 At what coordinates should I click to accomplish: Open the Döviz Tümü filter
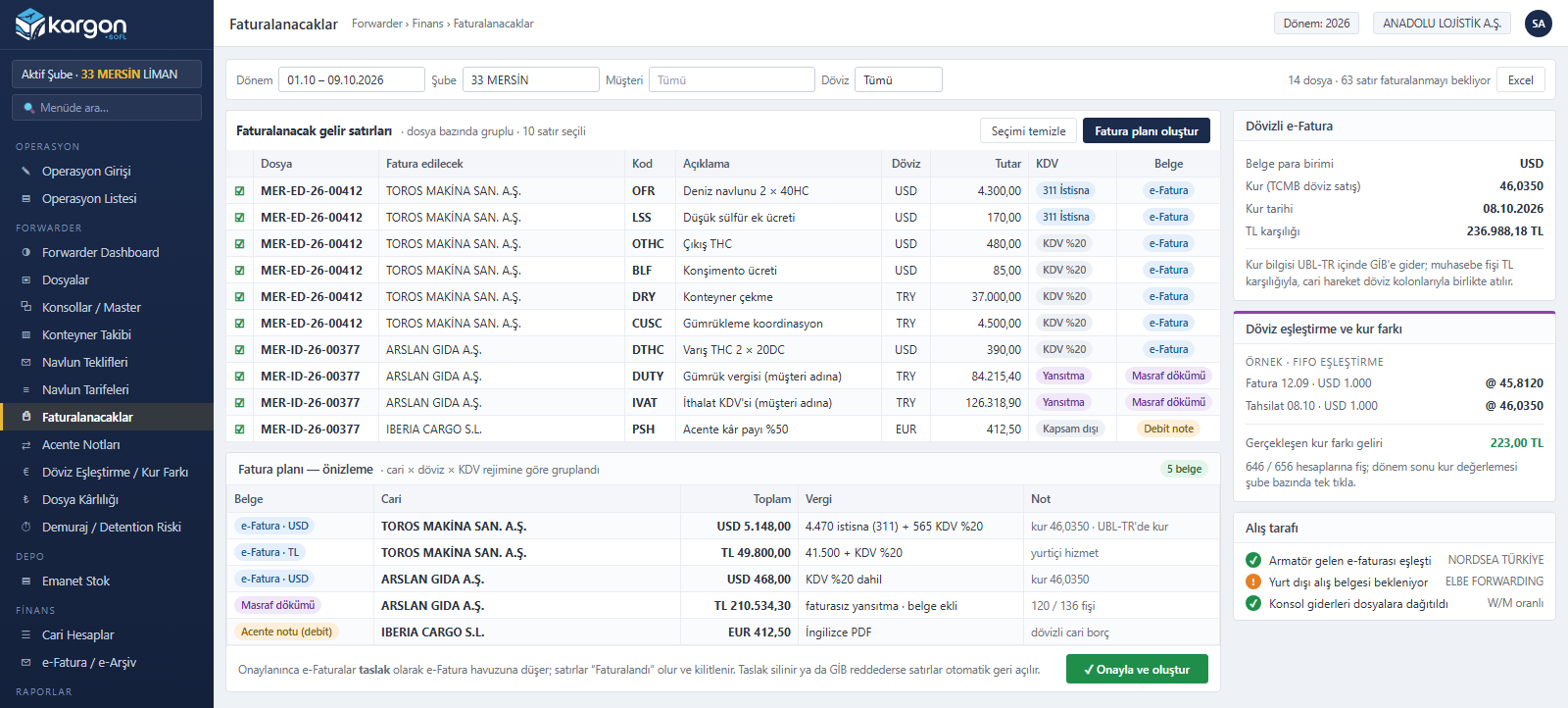click(899, 80)
